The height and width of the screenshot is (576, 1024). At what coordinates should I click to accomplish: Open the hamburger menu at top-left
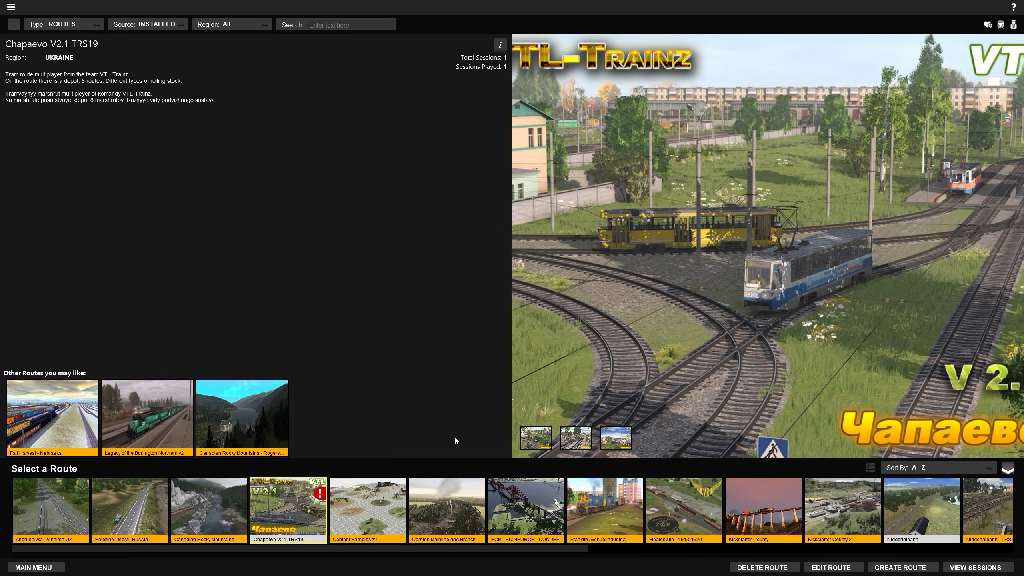tap(10, 7)
